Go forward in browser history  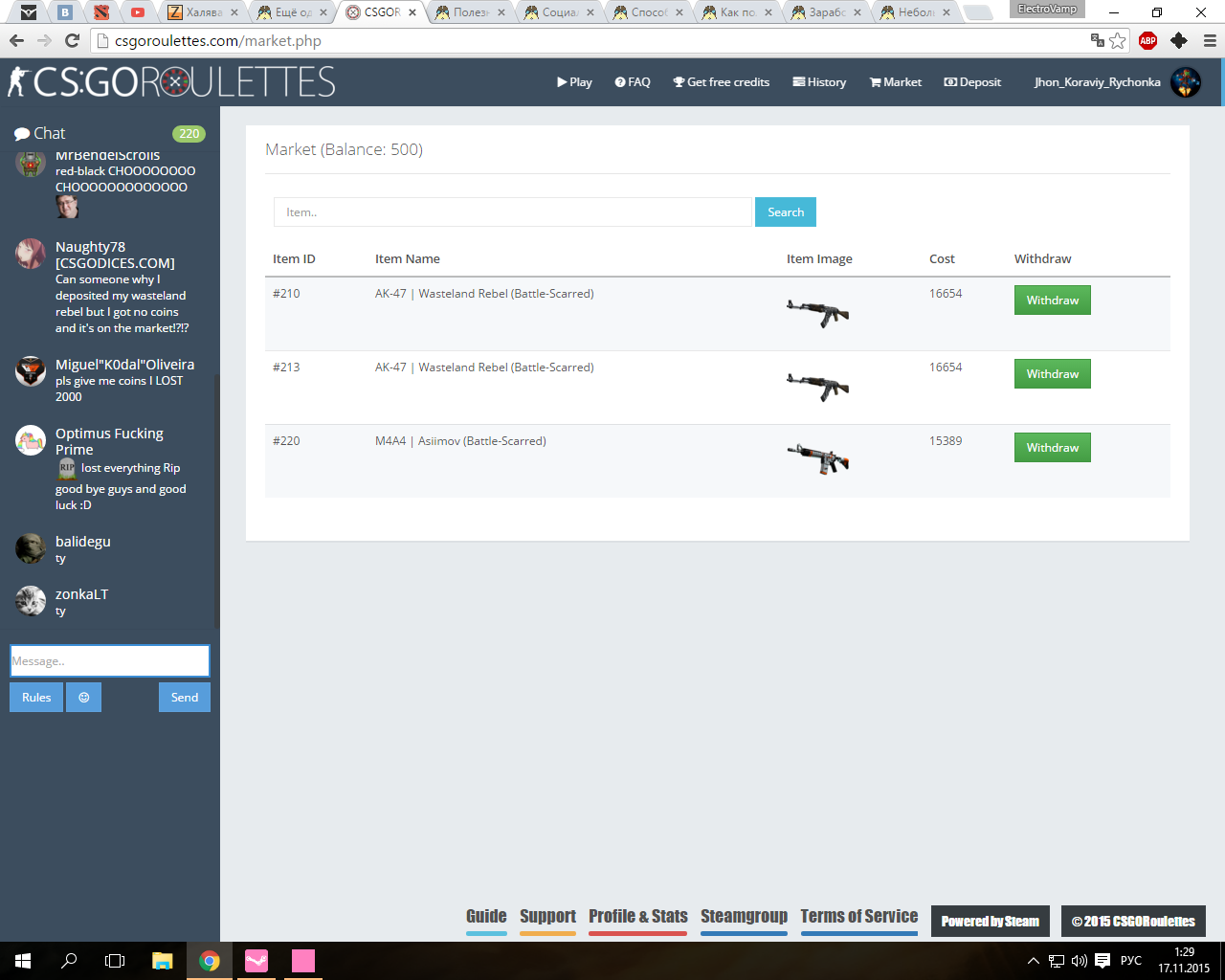(x=44, y=41)
